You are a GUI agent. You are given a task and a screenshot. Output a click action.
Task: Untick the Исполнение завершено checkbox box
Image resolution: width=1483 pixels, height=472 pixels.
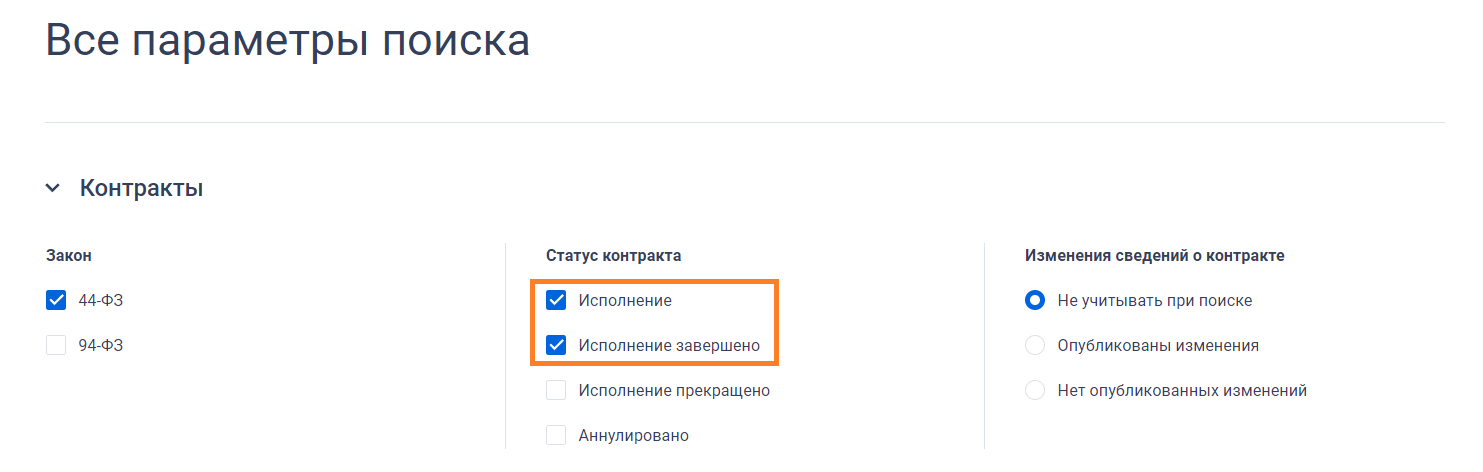tap(556, 345)
